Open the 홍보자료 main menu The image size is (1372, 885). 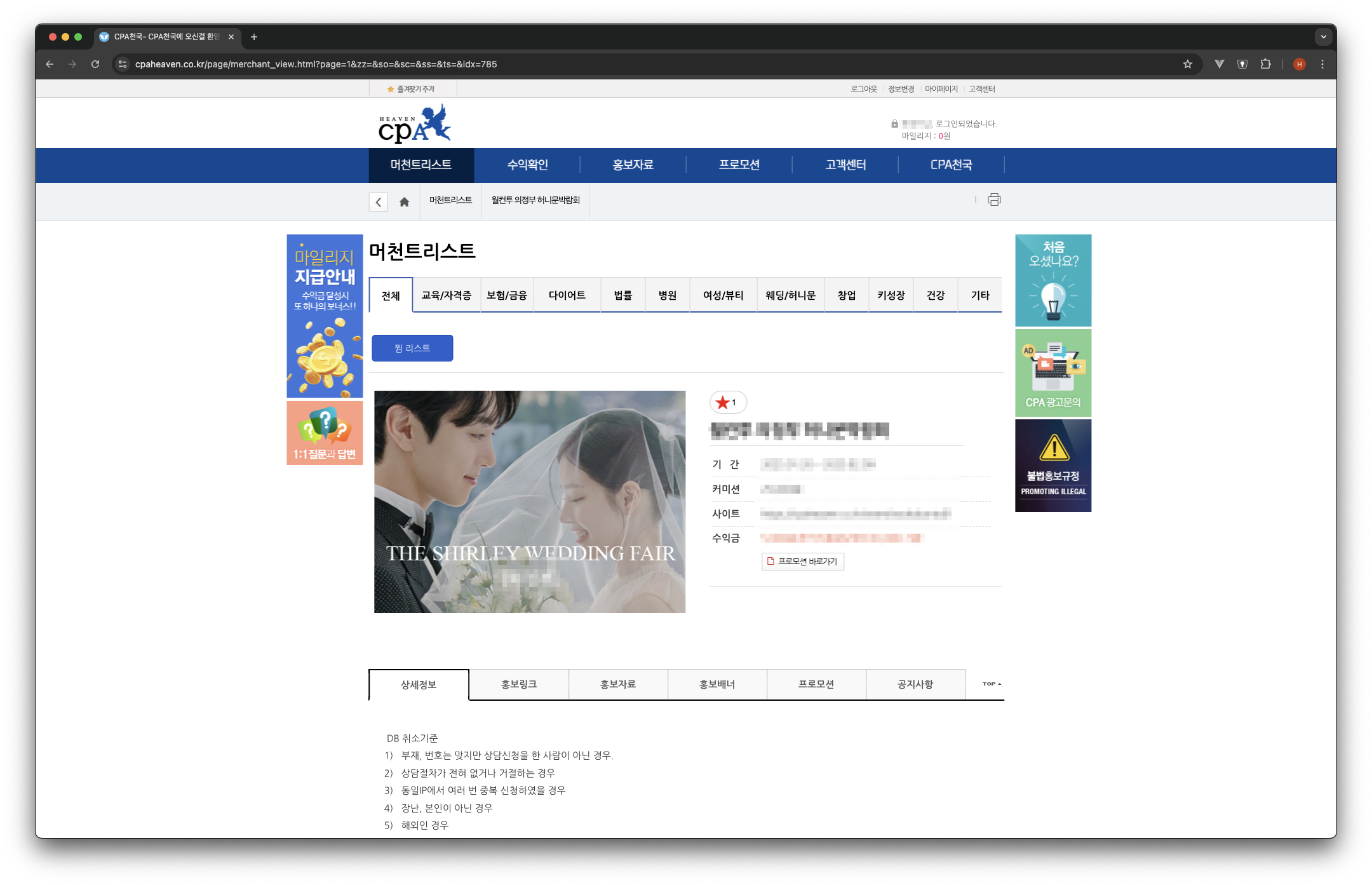[633, 165]
